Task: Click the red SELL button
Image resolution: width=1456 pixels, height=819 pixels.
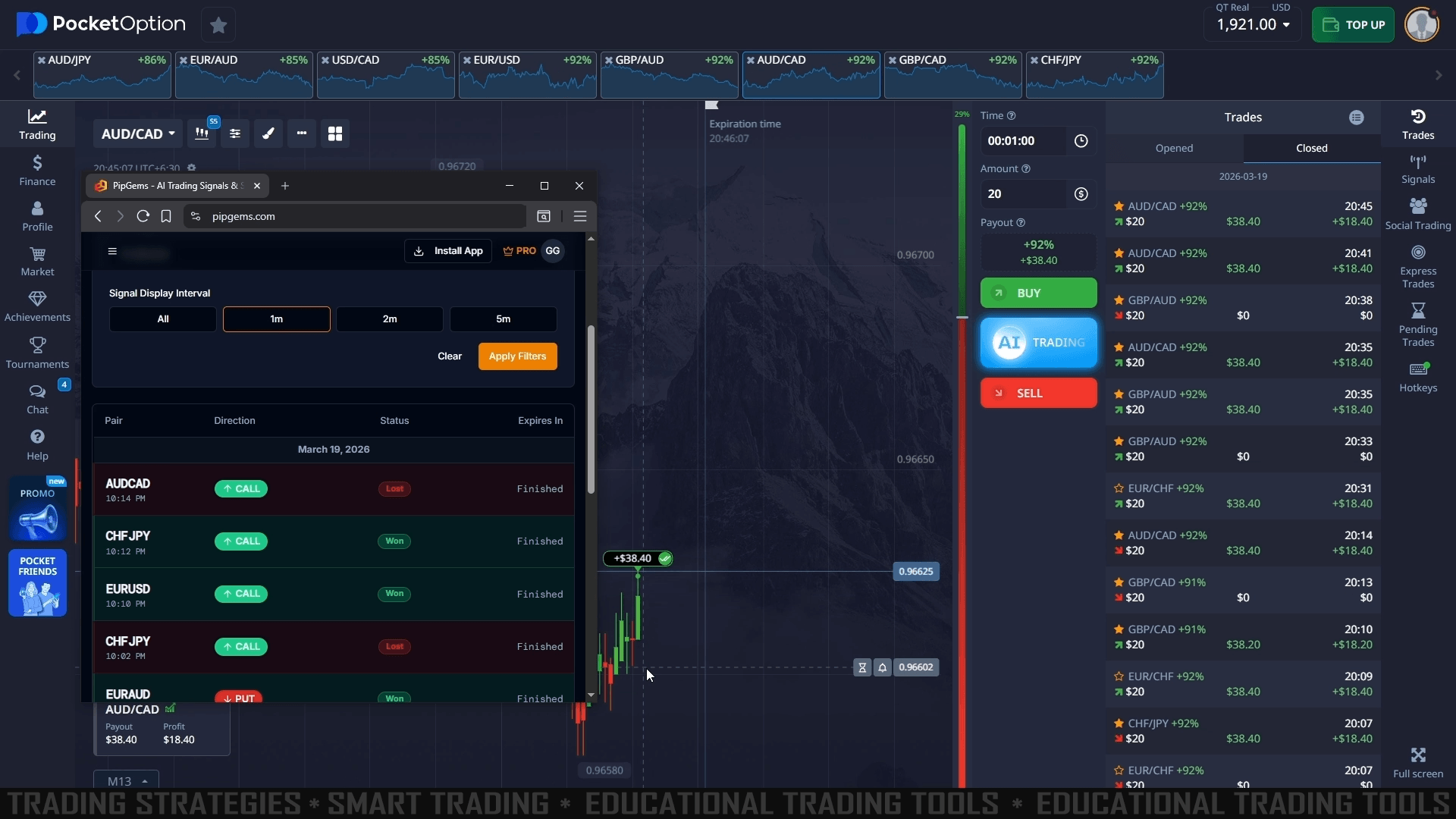Action: pyautogui.click(x=1038, y=393)
